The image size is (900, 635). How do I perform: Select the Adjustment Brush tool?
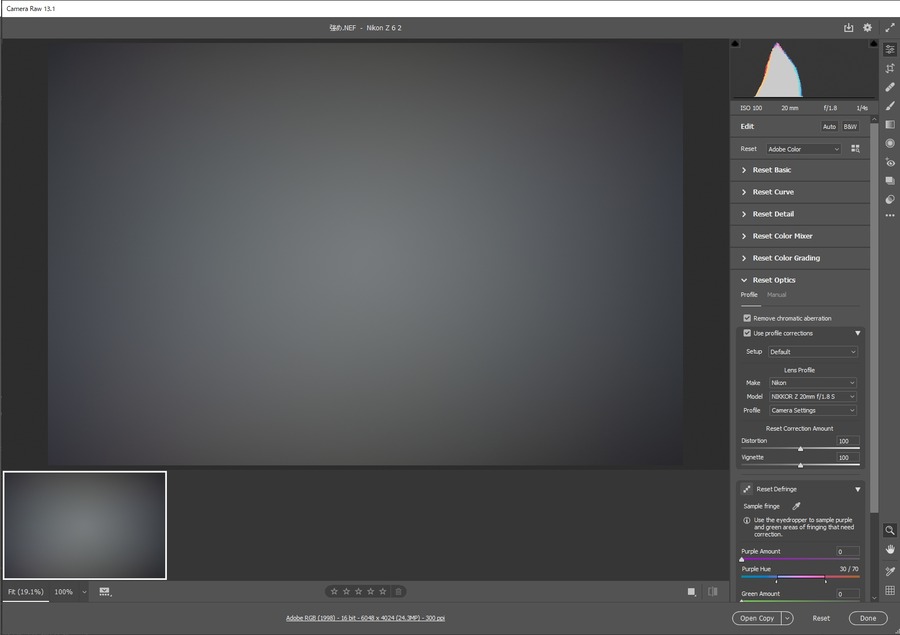pos(890,106)
